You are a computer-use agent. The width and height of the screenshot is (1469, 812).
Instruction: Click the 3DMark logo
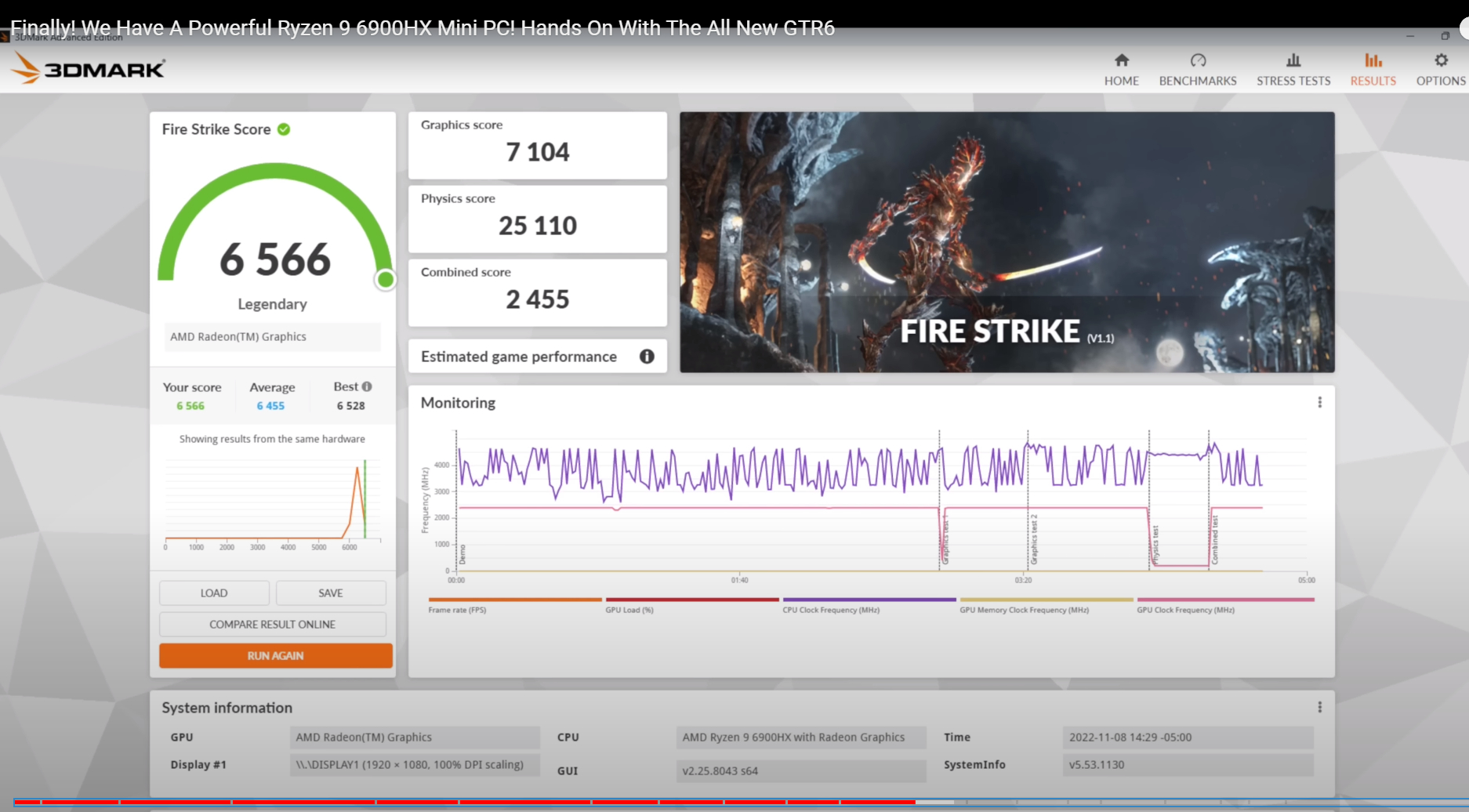click(x=88, y=69)
